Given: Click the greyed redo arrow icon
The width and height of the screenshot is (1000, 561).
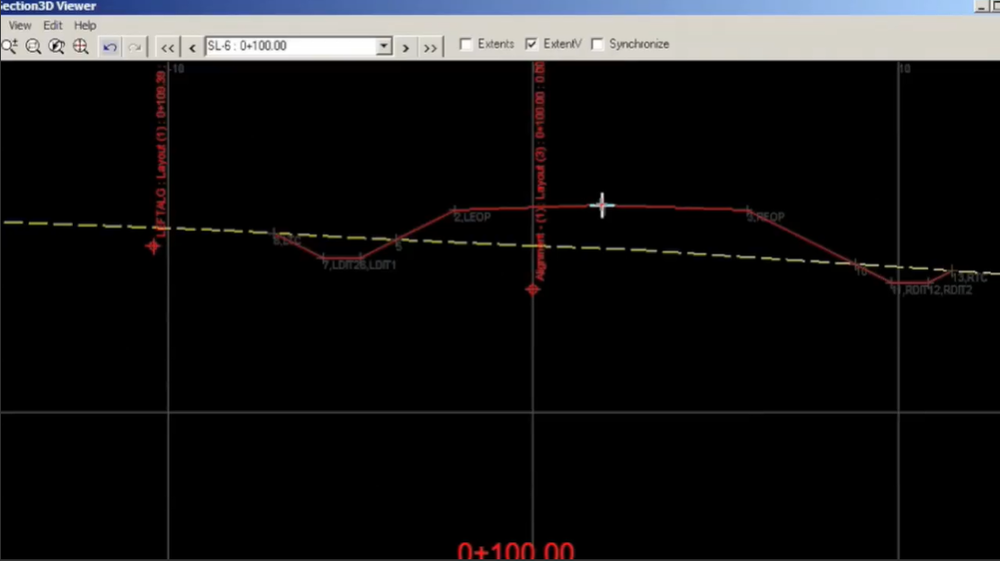Looking at the screenshot, I should point(134,47).
